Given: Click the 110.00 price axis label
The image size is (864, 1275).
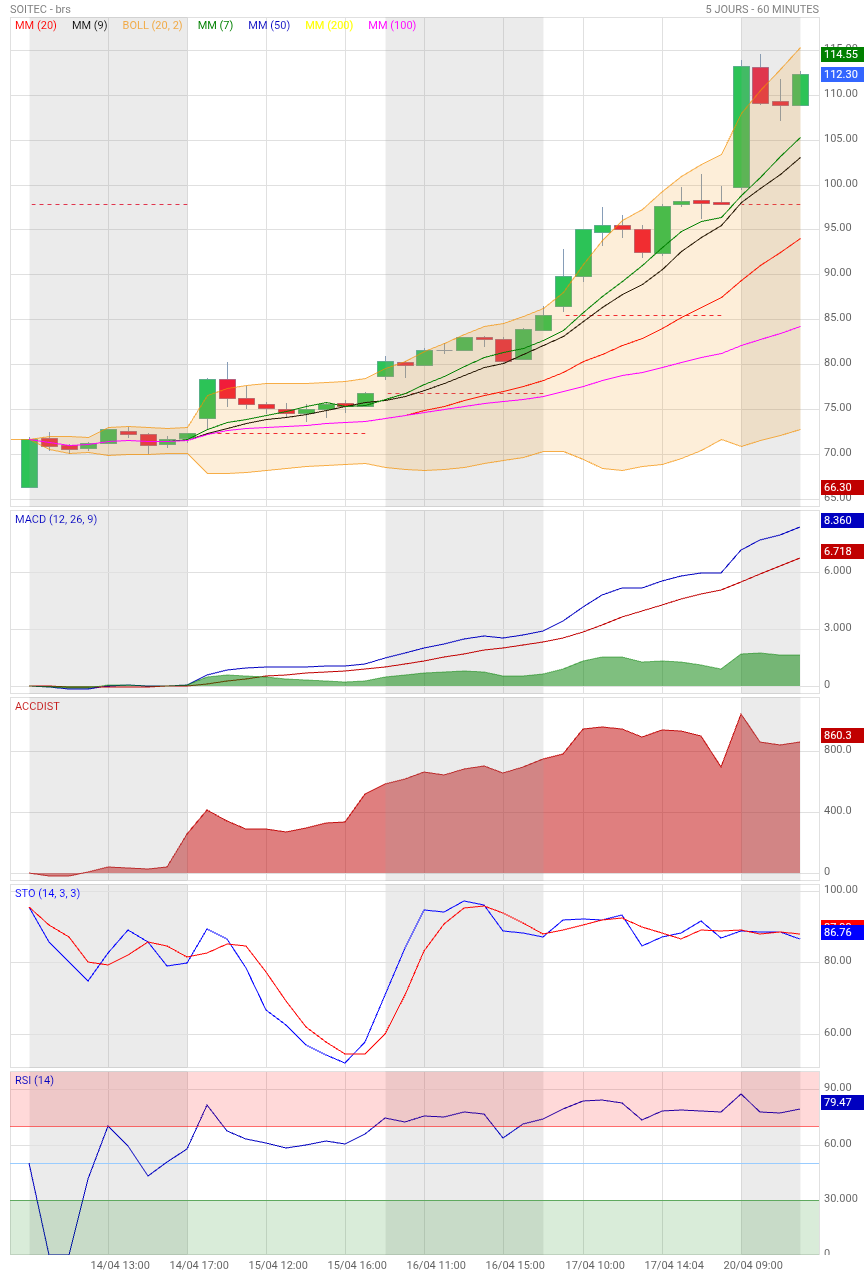Looking at the screenshot, I should coord(841,93).
